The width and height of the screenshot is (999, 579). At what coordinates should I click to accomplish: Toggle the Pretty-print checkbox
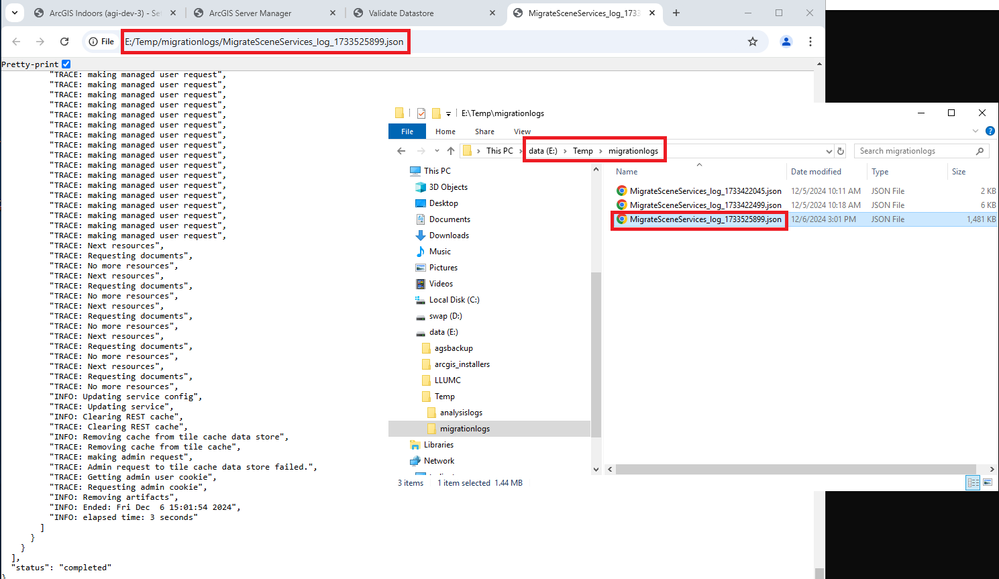tap(66, 64)
